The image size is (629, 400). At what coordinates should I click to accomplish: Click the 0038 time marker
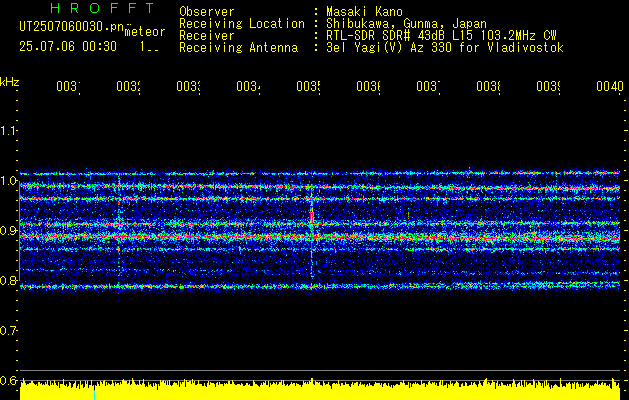[x=488, y=86]
